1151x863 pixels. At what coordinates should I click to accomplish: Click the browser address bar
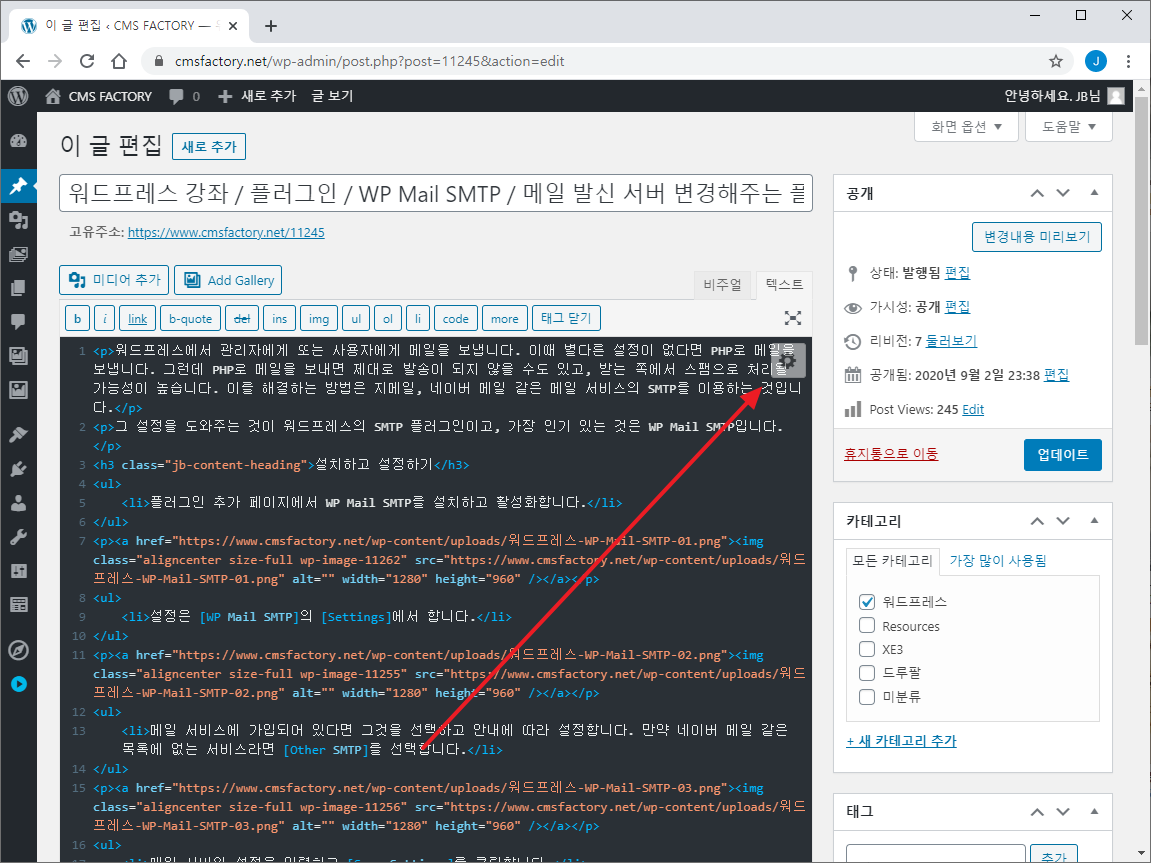(x=599, y=61)
